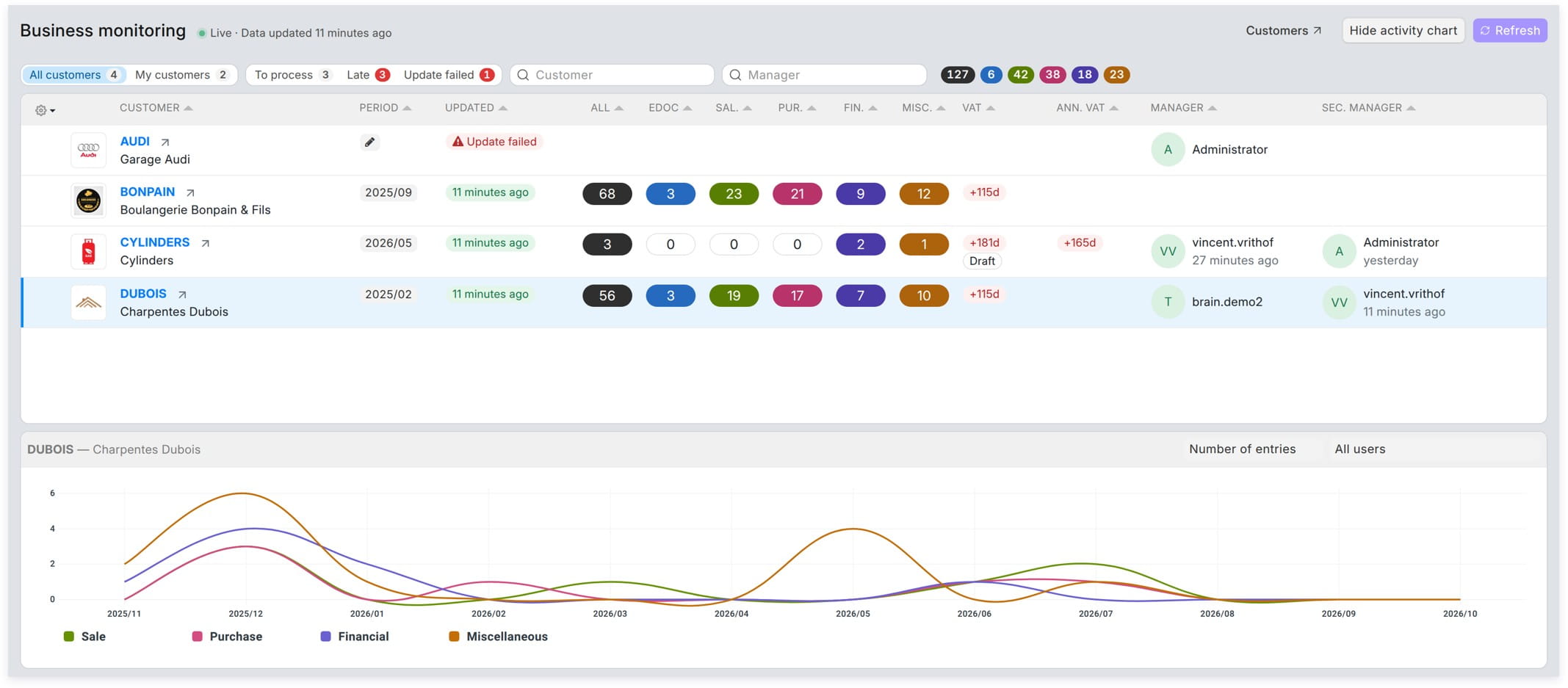Select the My customers filter
Screen dimensions: 1568x688
pos(181,75)
